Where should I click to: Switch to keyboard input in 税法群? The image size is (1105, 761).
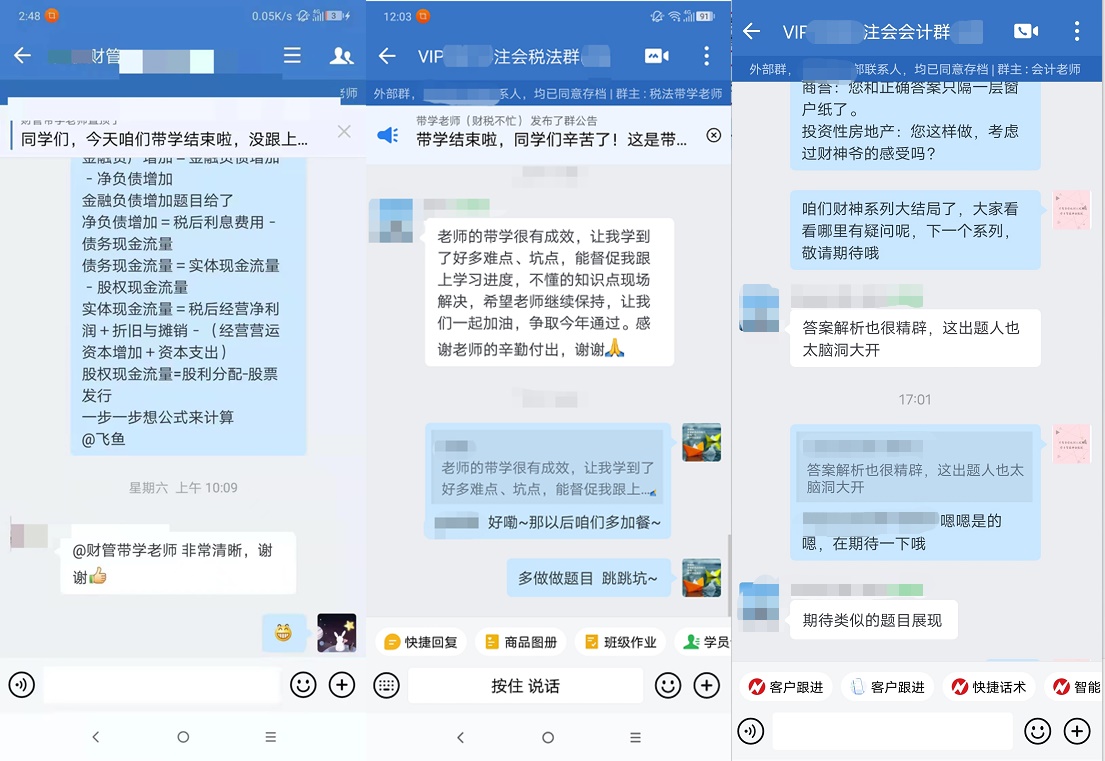(386, 686)
